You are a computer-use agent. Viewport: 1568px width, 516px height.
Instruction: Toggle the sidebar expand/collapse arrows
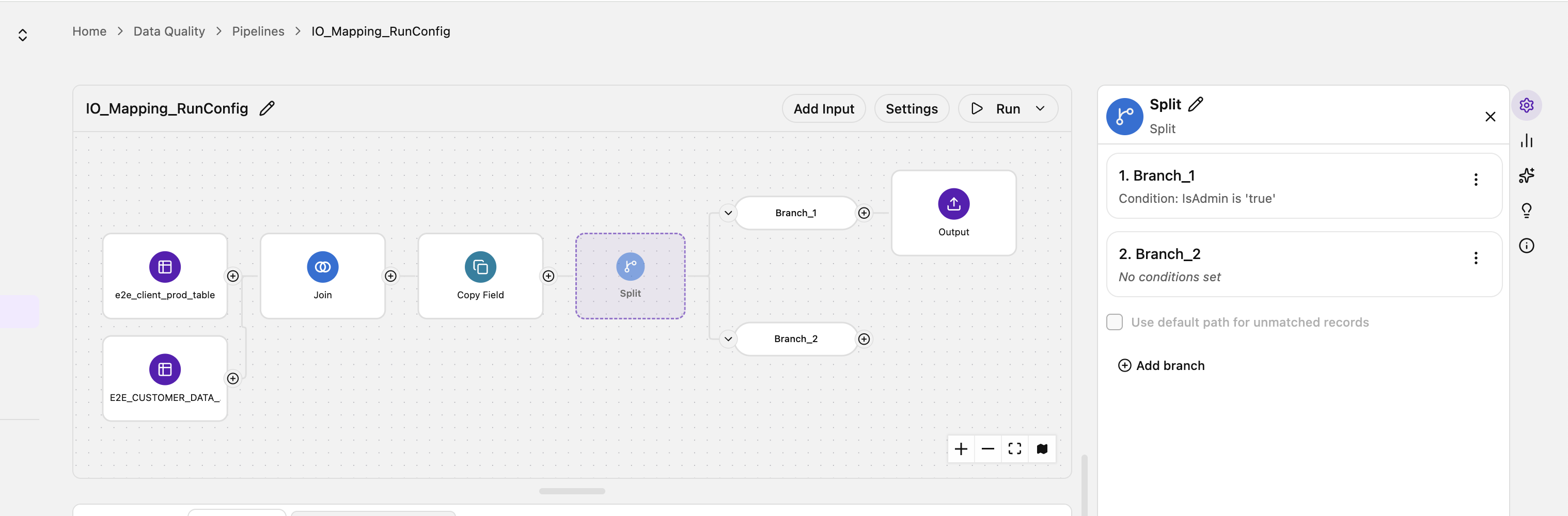tap(23, 35)
